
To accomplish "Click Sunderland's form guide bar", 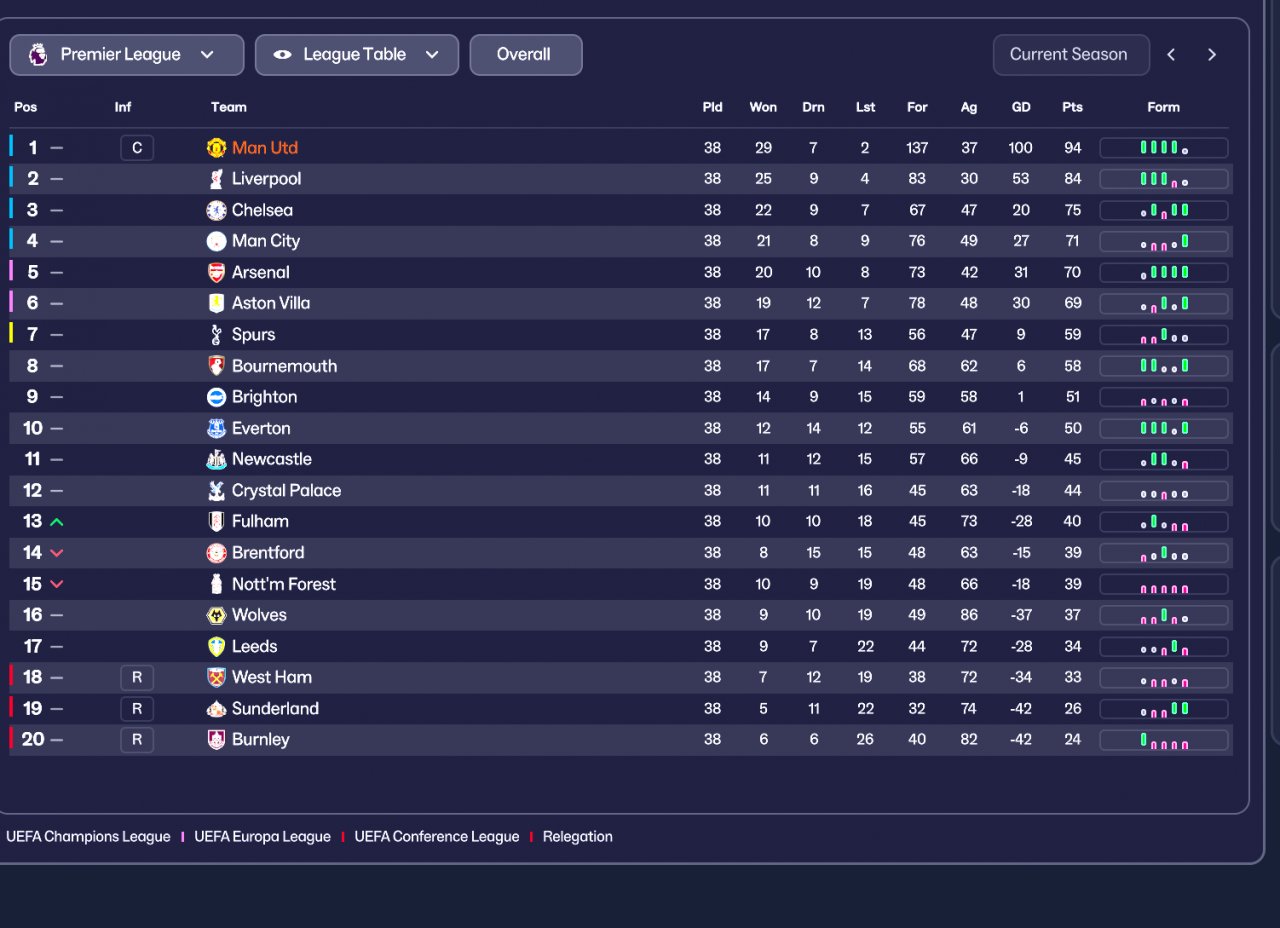I will pos(1164,709).
